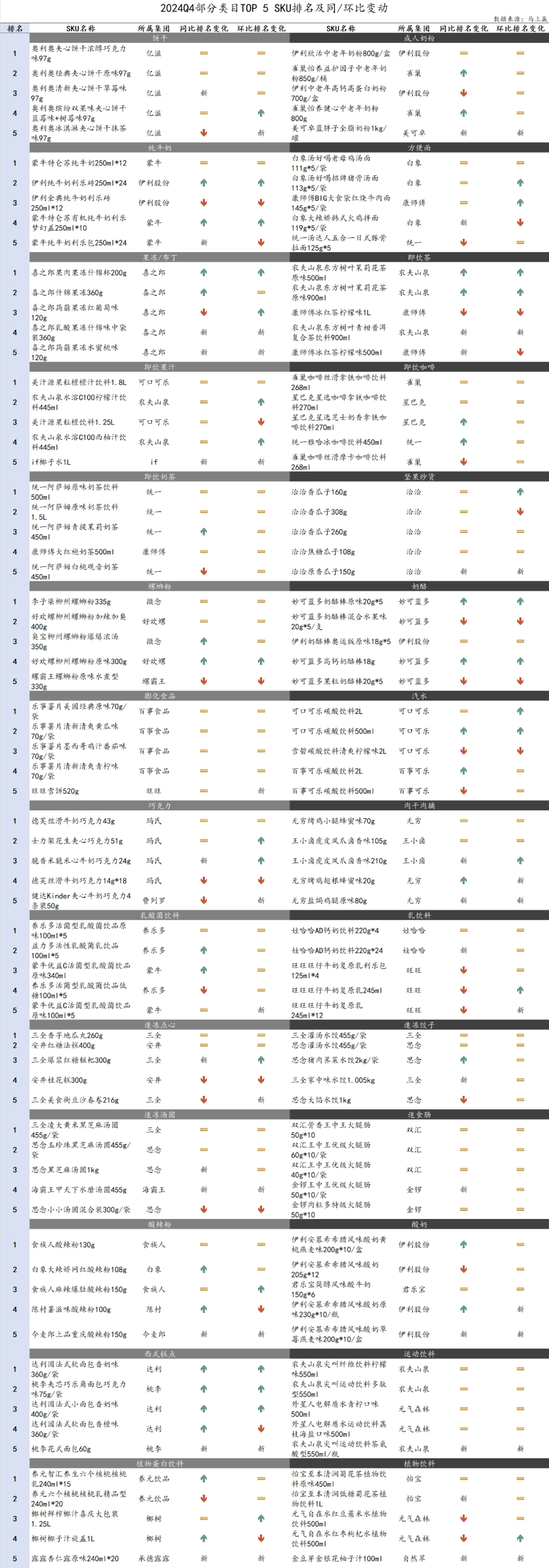Select the 饼干 category header bar
549x1568 pixels.
click(x=160, y=38)
